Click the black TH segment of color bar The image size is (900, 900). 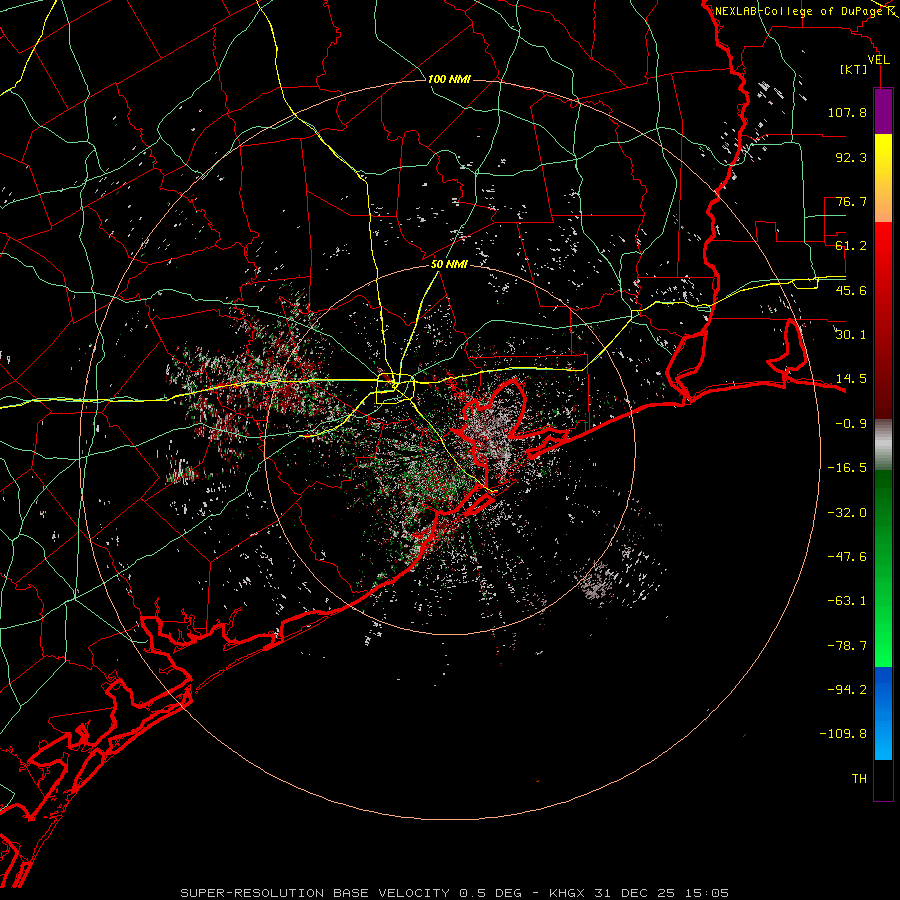[883, 780]
